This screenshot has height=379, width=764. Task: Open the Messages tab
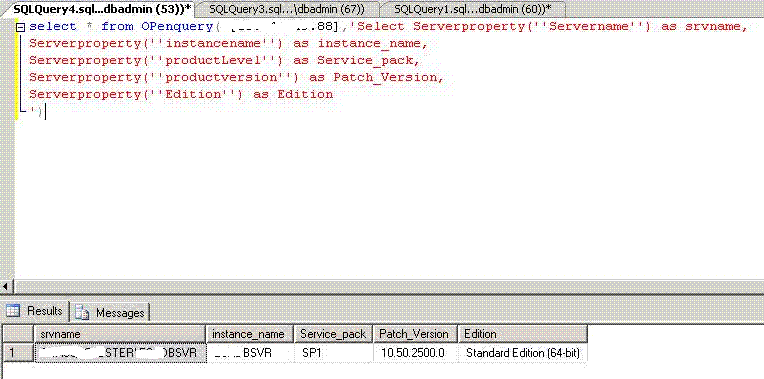pos(111,312)
